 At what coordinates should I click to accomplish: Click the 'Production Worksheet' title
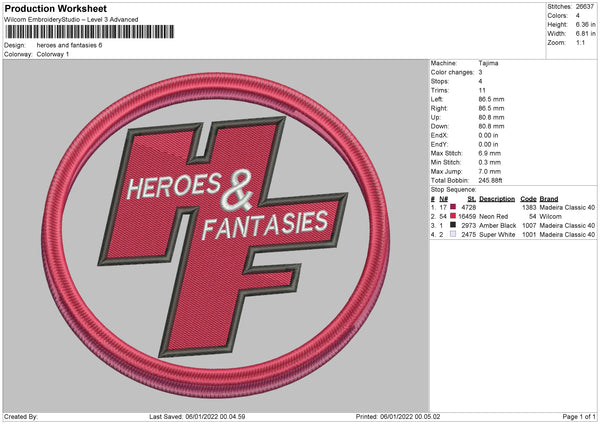(x=55, y=8)
